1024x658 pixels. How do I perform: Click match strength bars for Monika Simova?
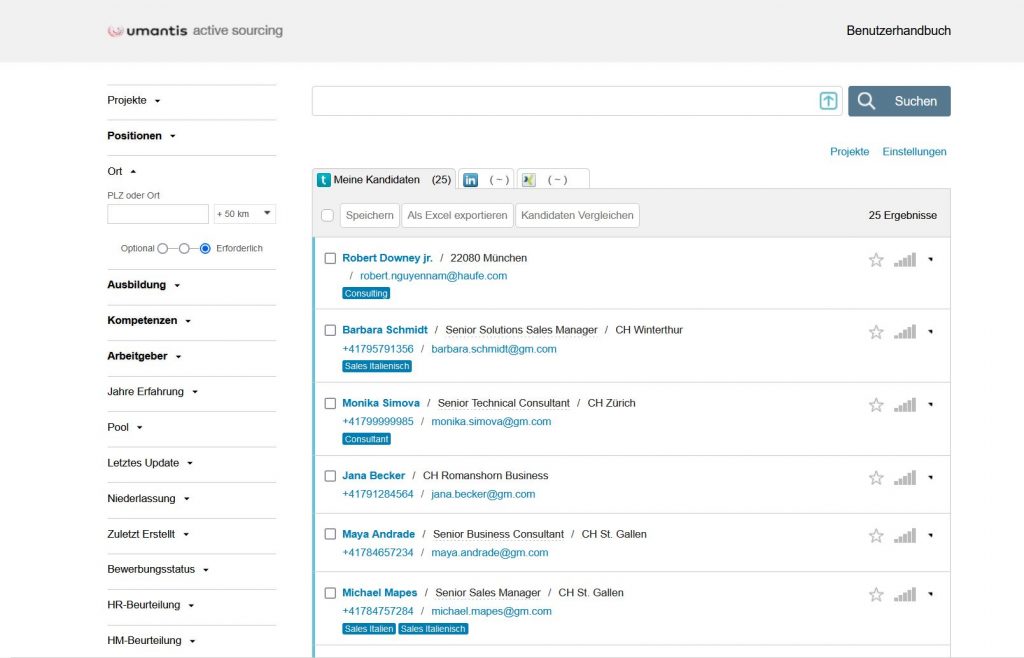905,405
